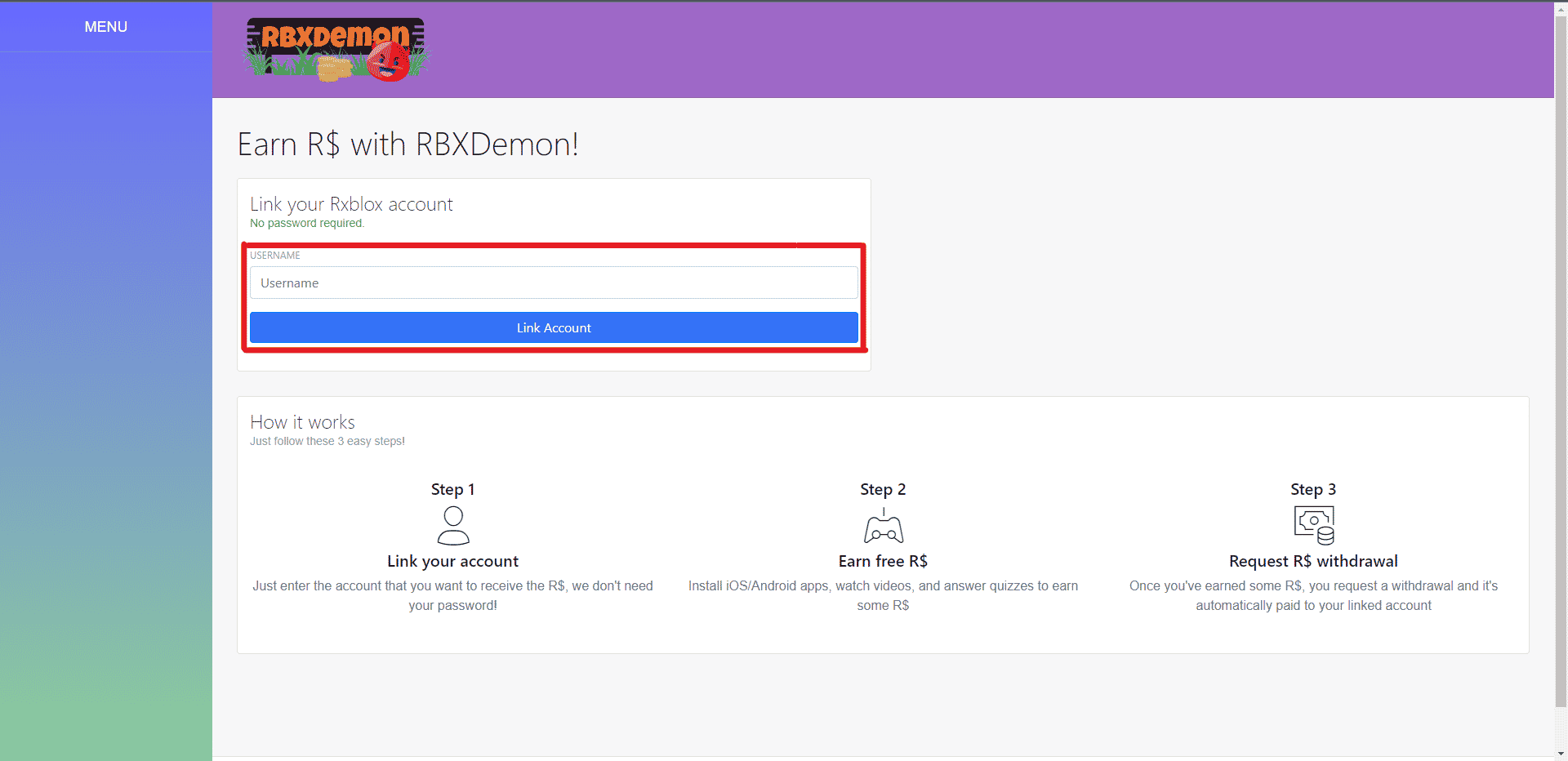Click the "Earn R$ with RBXDemon!" heading

408,145
